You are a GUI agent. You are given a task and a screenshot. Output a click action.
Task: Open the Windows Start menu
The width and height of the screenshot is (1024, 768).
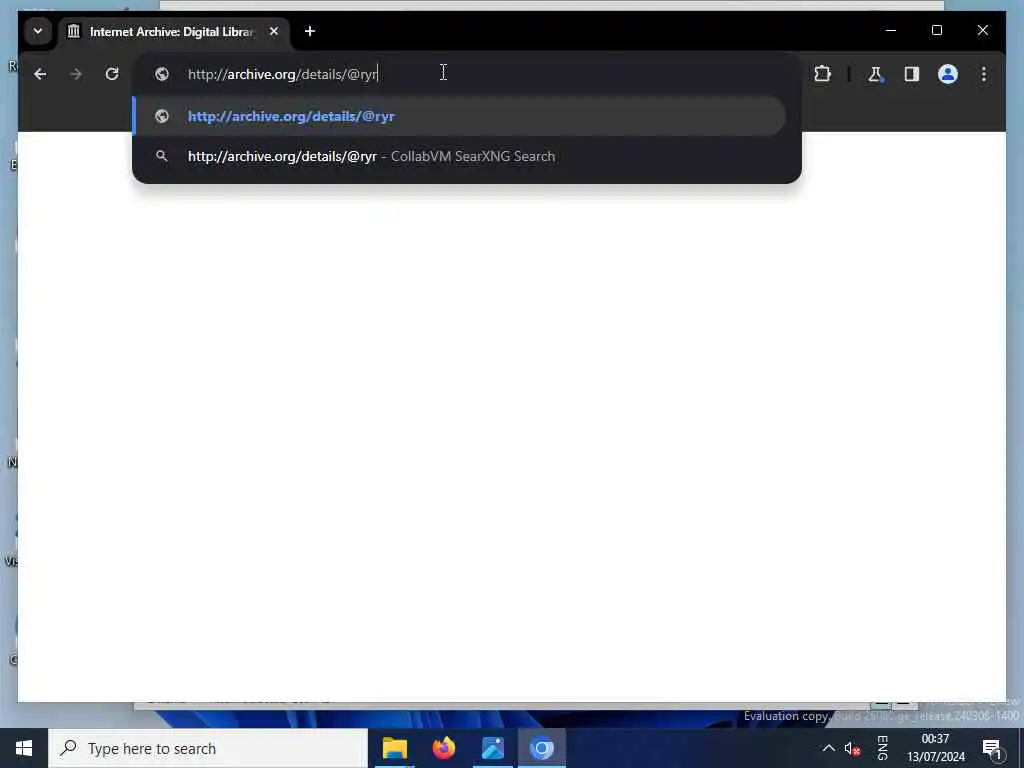[x=24, y=748]
